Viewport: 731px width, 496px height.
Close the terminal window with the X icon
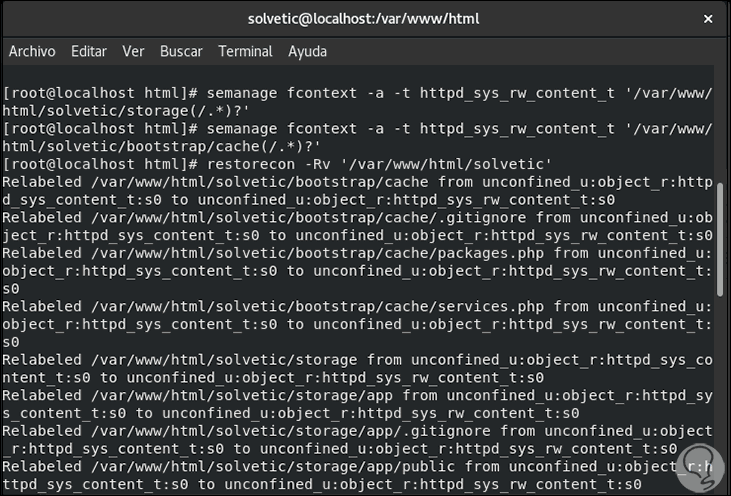tap(708, 19)
